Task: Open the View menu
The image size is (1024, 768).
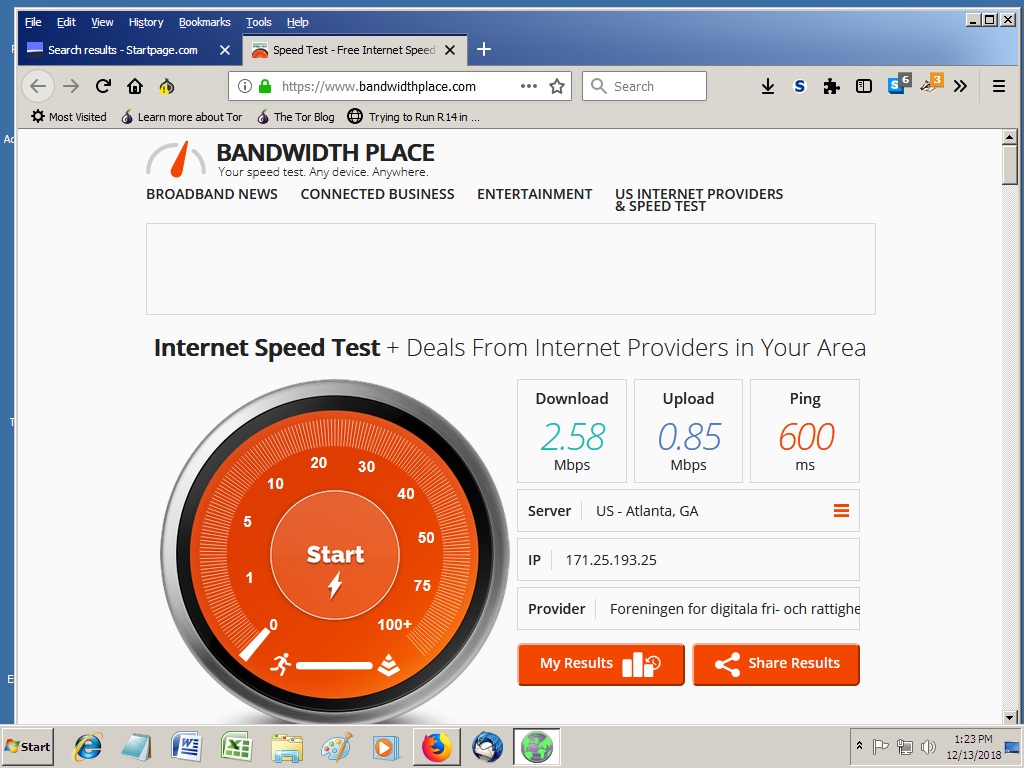Action: pos(102,22)
